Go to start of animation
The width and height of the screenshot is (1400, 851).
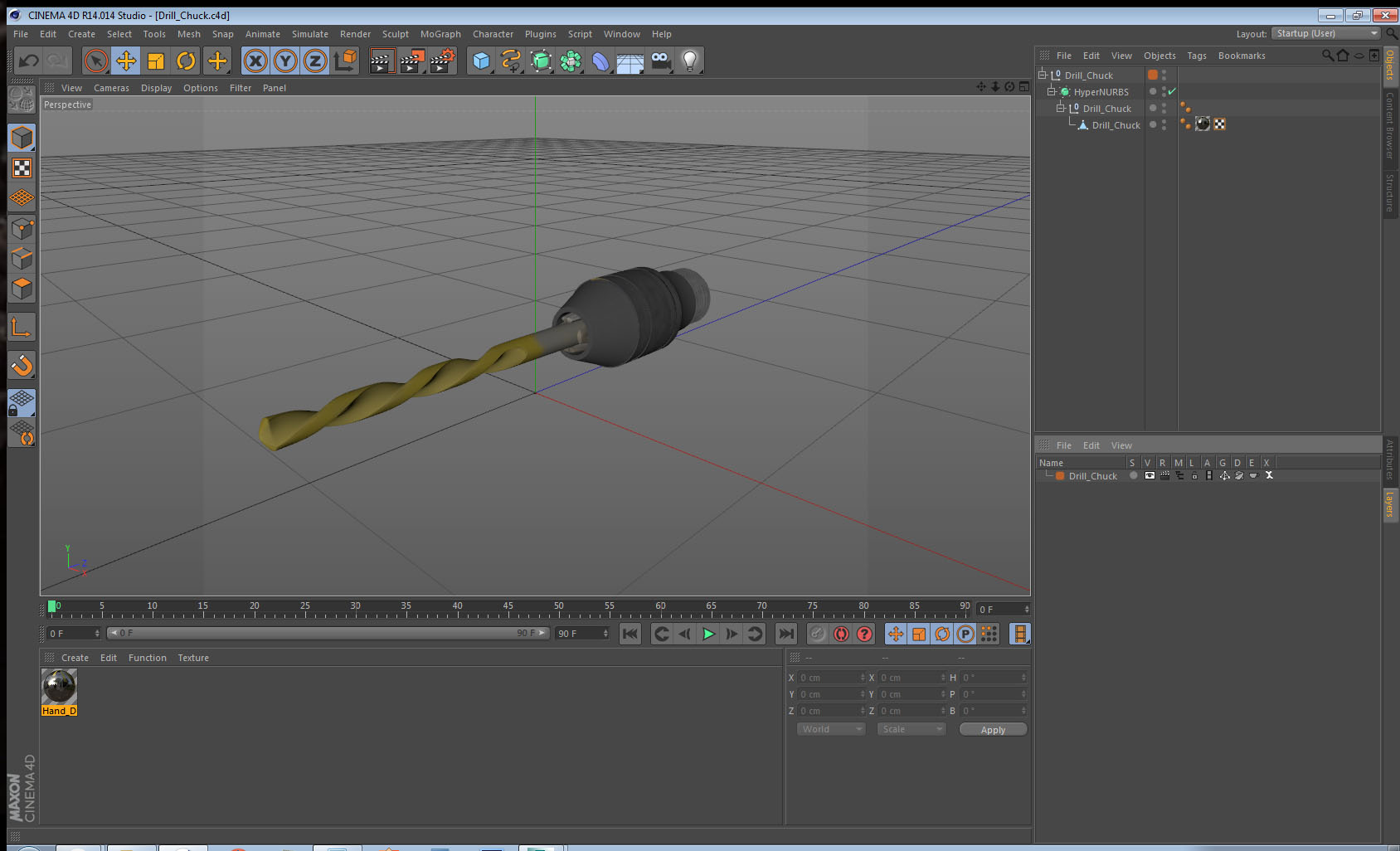630,634
